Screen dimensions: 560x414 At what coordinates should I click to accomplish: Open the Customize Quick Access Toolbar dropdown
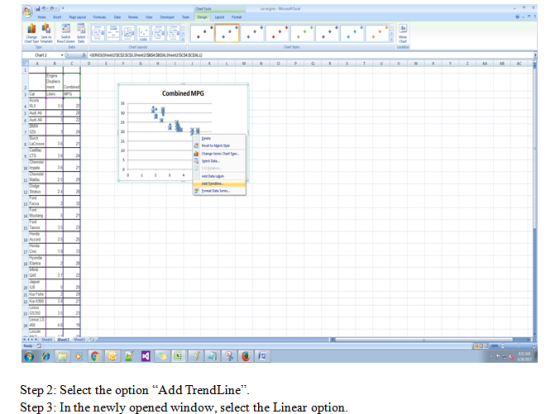point(63,8)
